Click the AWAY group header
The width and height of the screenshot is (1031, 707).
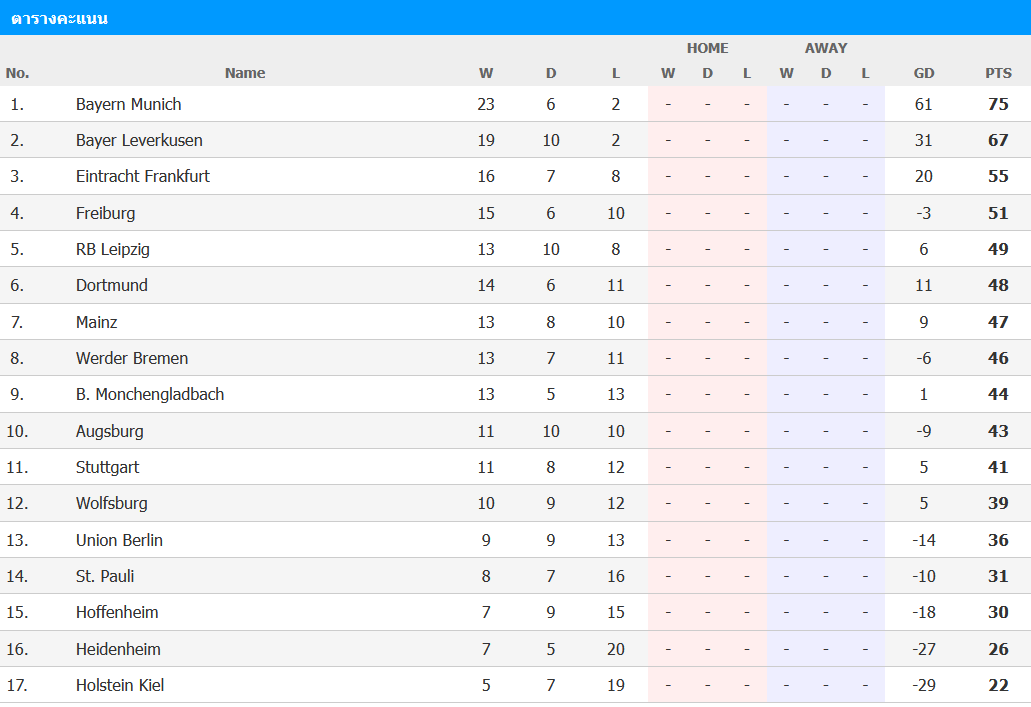826,48
